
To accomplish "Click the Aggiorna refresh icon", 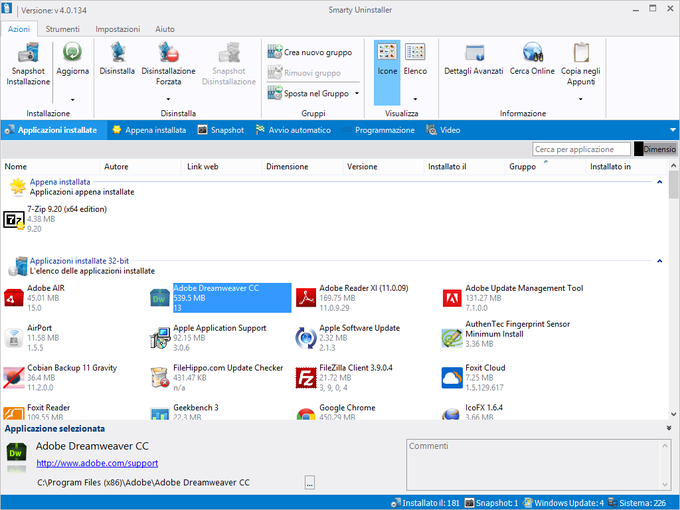I will pos(72,52).
